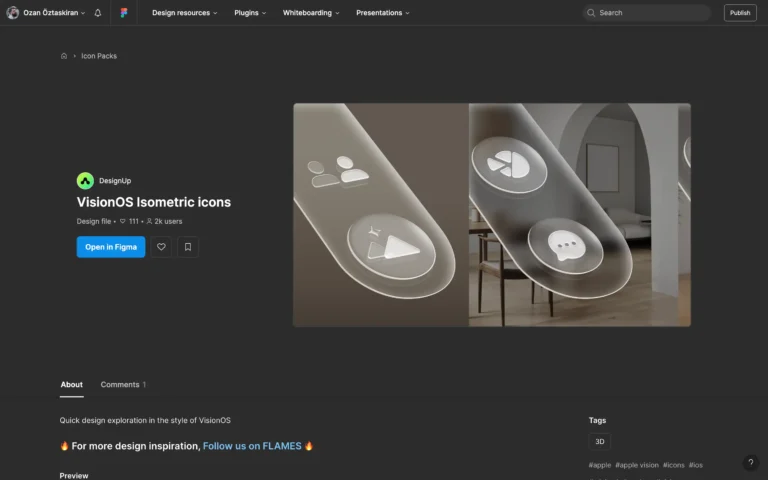Expand the Design resources dropdown
768x480 pixels.
184,13
